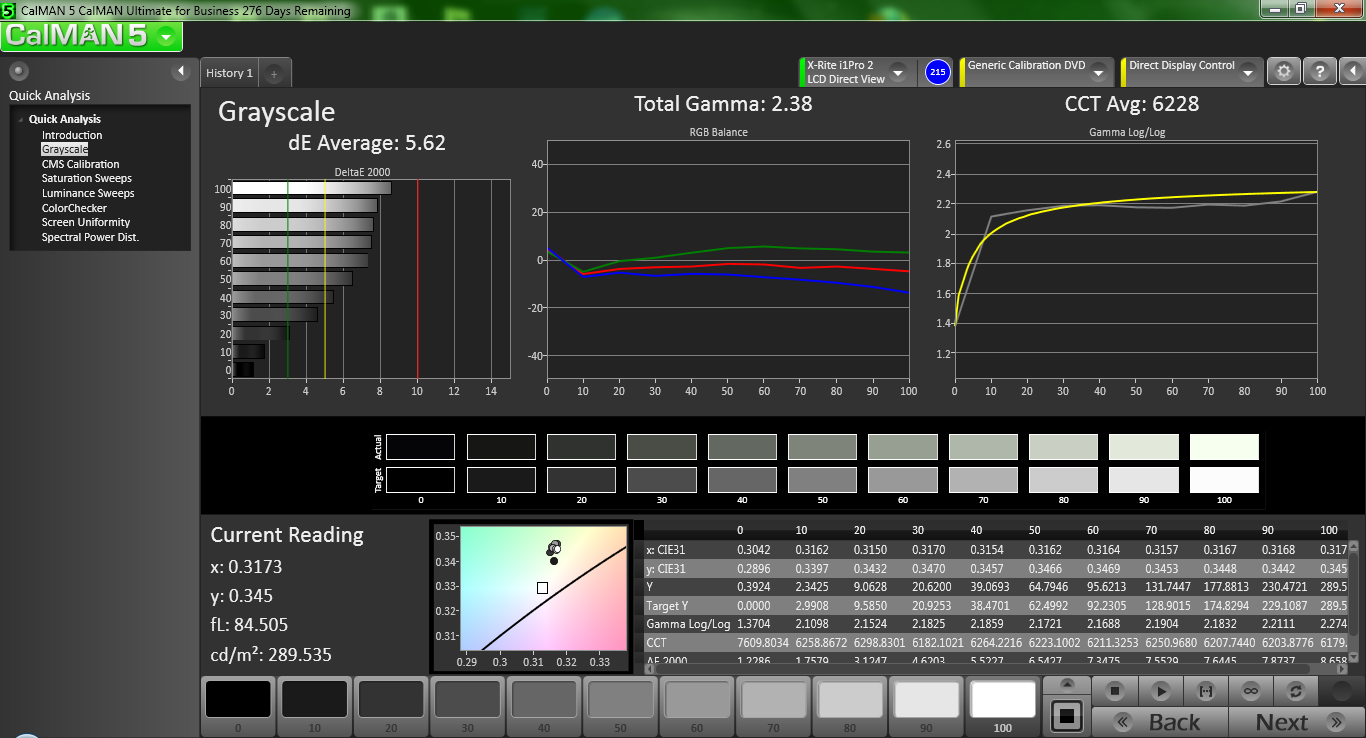The width and height of the screenshot is (1366, 738).
Task: Click the blue 215 meter mode circle
Action: tap(937, 72)
